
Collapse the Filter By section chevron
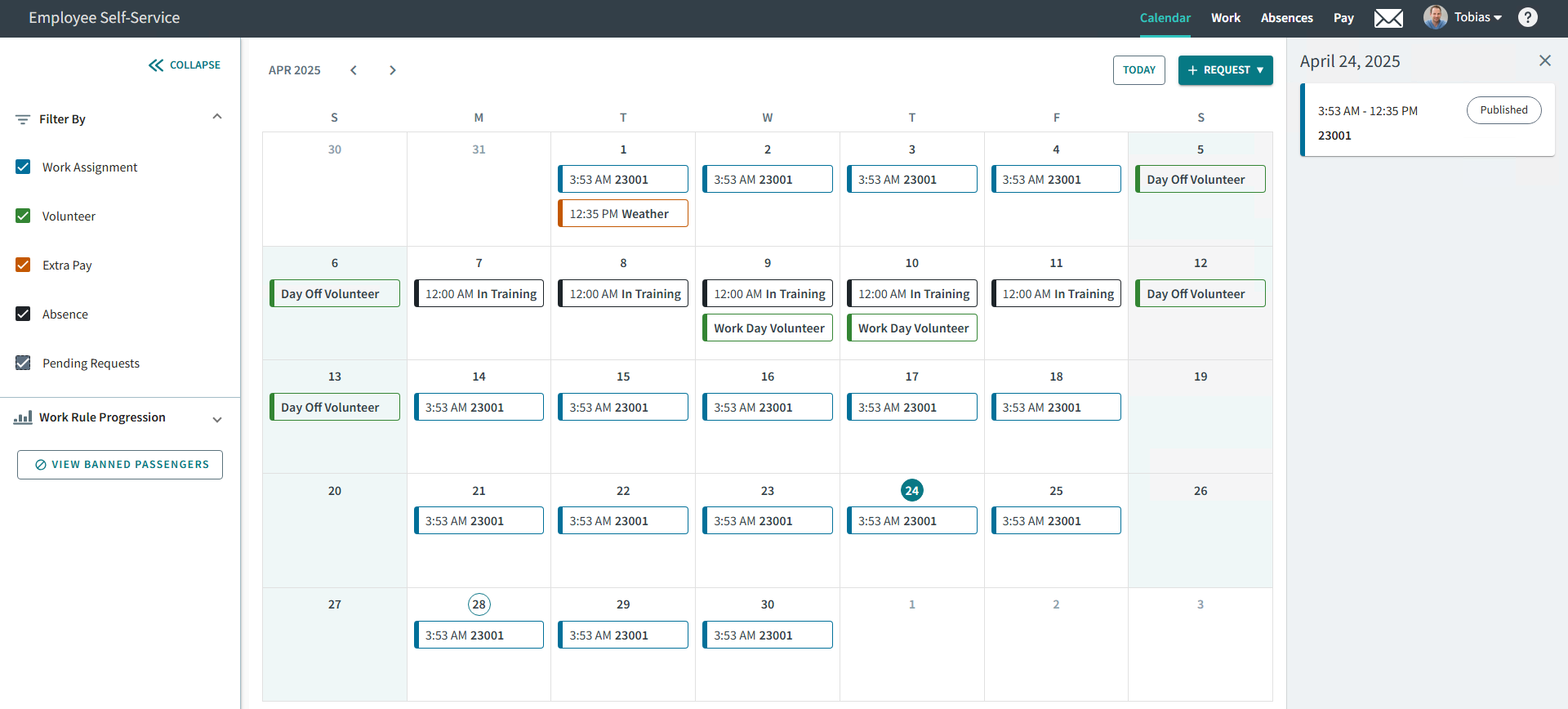coord(217,117)
